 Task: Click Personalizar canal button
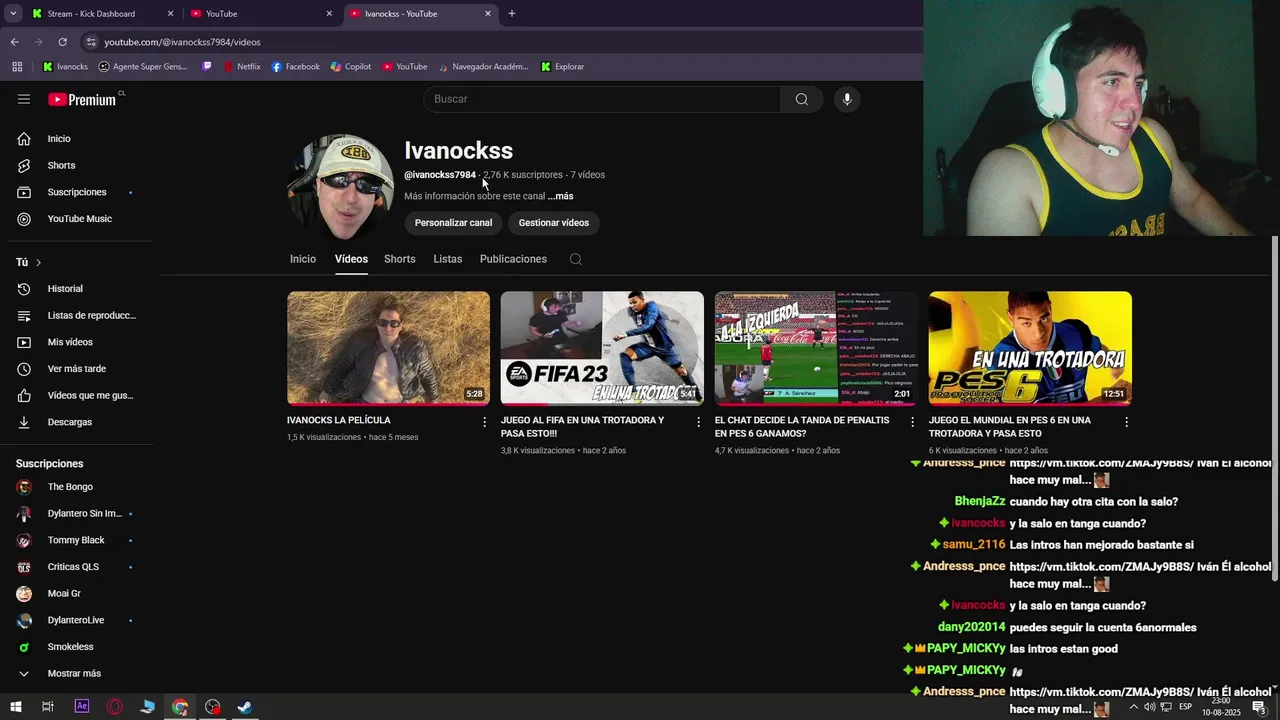(453, 223)
